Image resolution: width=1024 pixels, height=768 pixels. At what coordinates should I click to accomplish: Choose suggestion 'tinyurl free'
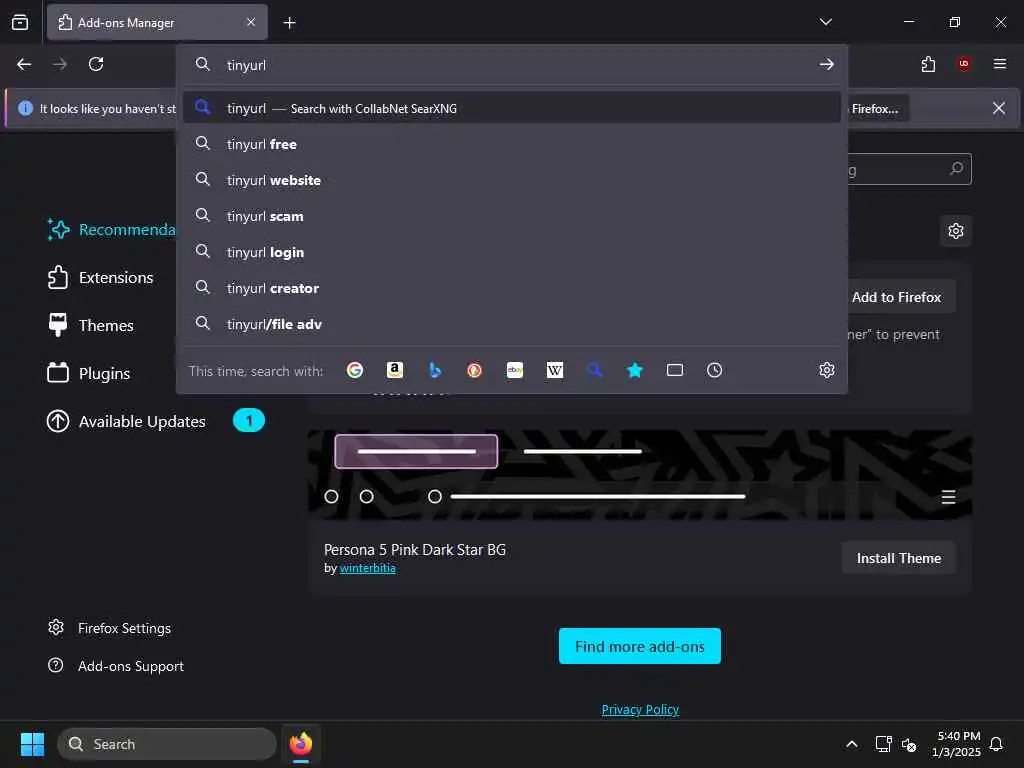coord(511,144)
